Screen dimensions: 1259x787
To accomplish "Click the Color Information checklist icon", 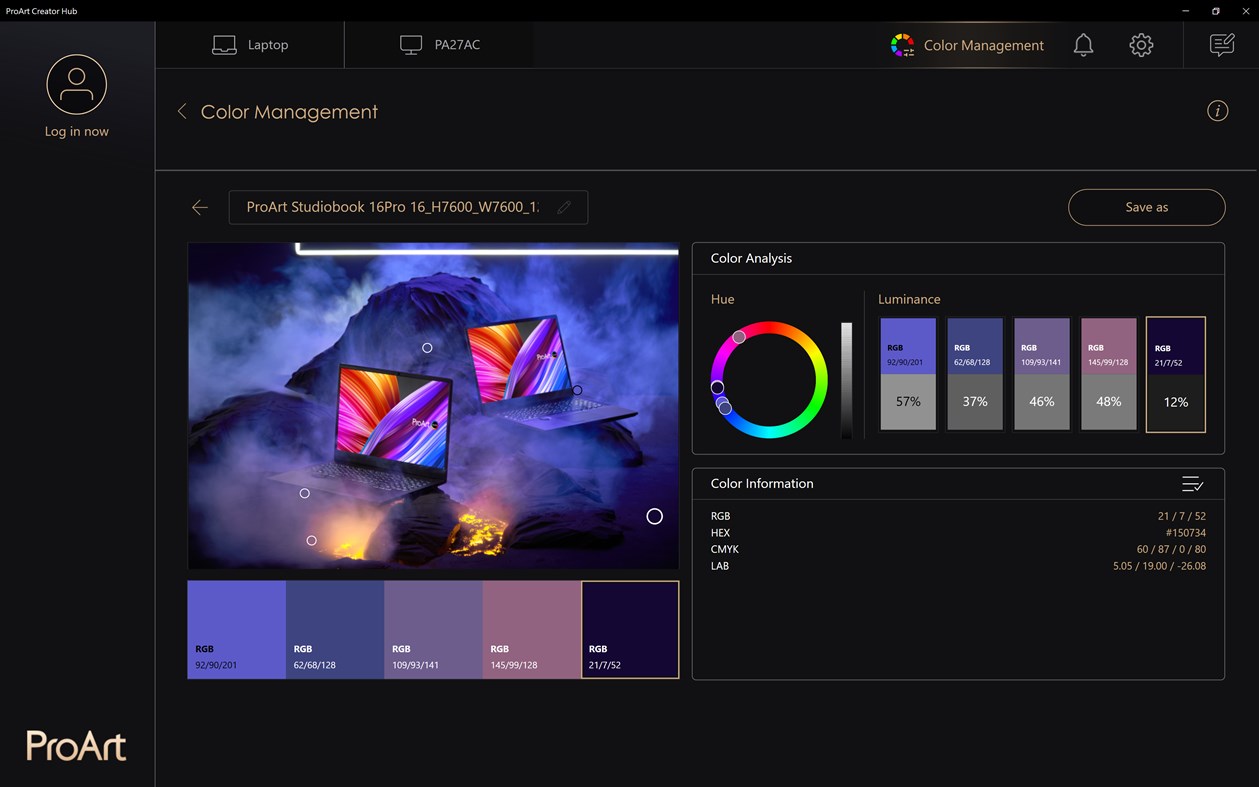I will (1192, 484).
